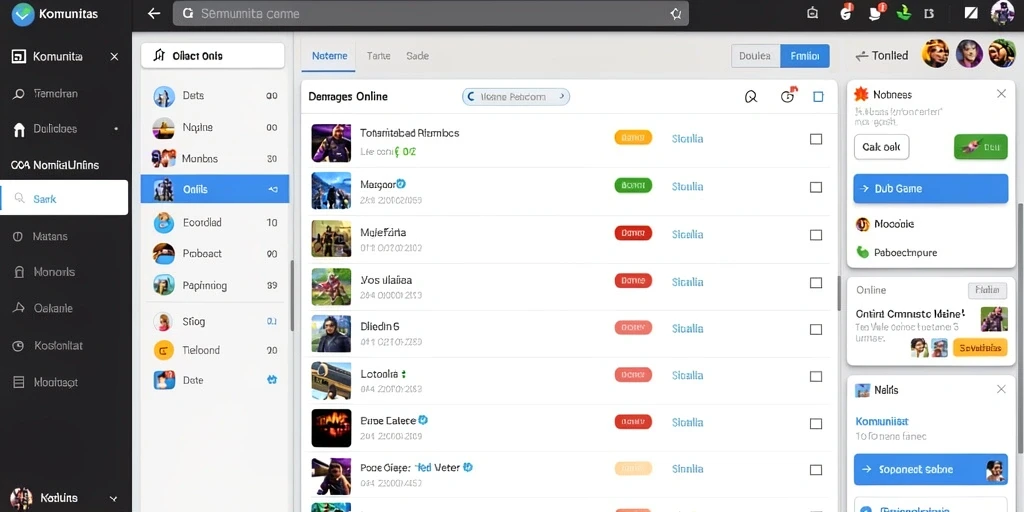
Task: Expand the Dolicloes submenu indicator
Action: 116,129
